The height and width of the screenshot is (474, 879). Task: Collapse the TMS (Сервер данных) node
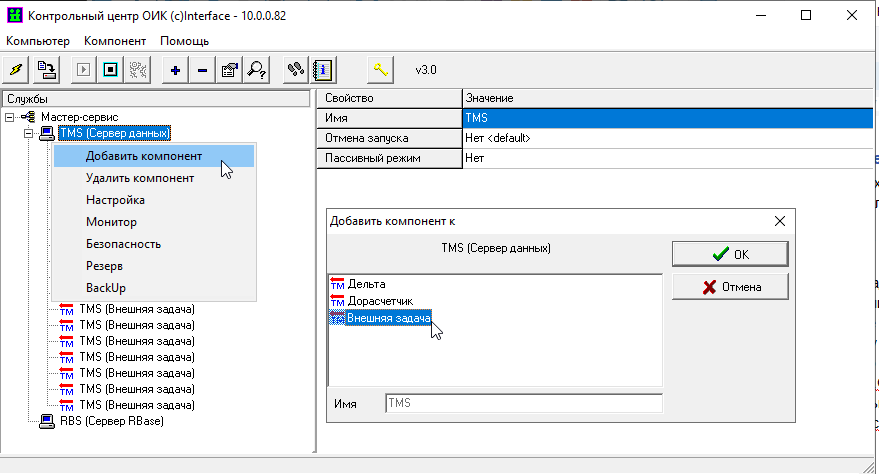tap(29, 133)
